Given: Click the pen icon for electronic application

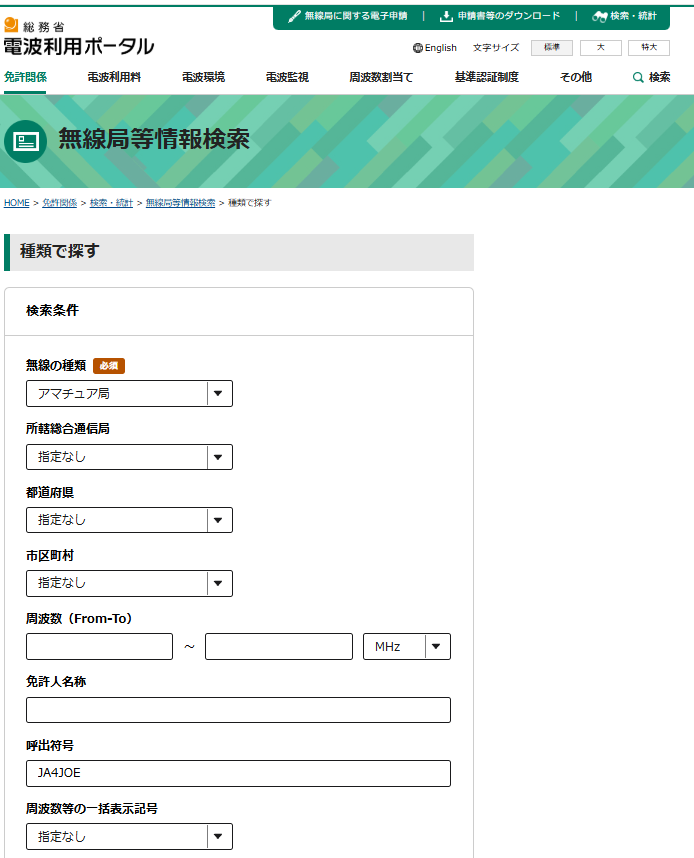Looking at the screenshot, I should [294, 16].
